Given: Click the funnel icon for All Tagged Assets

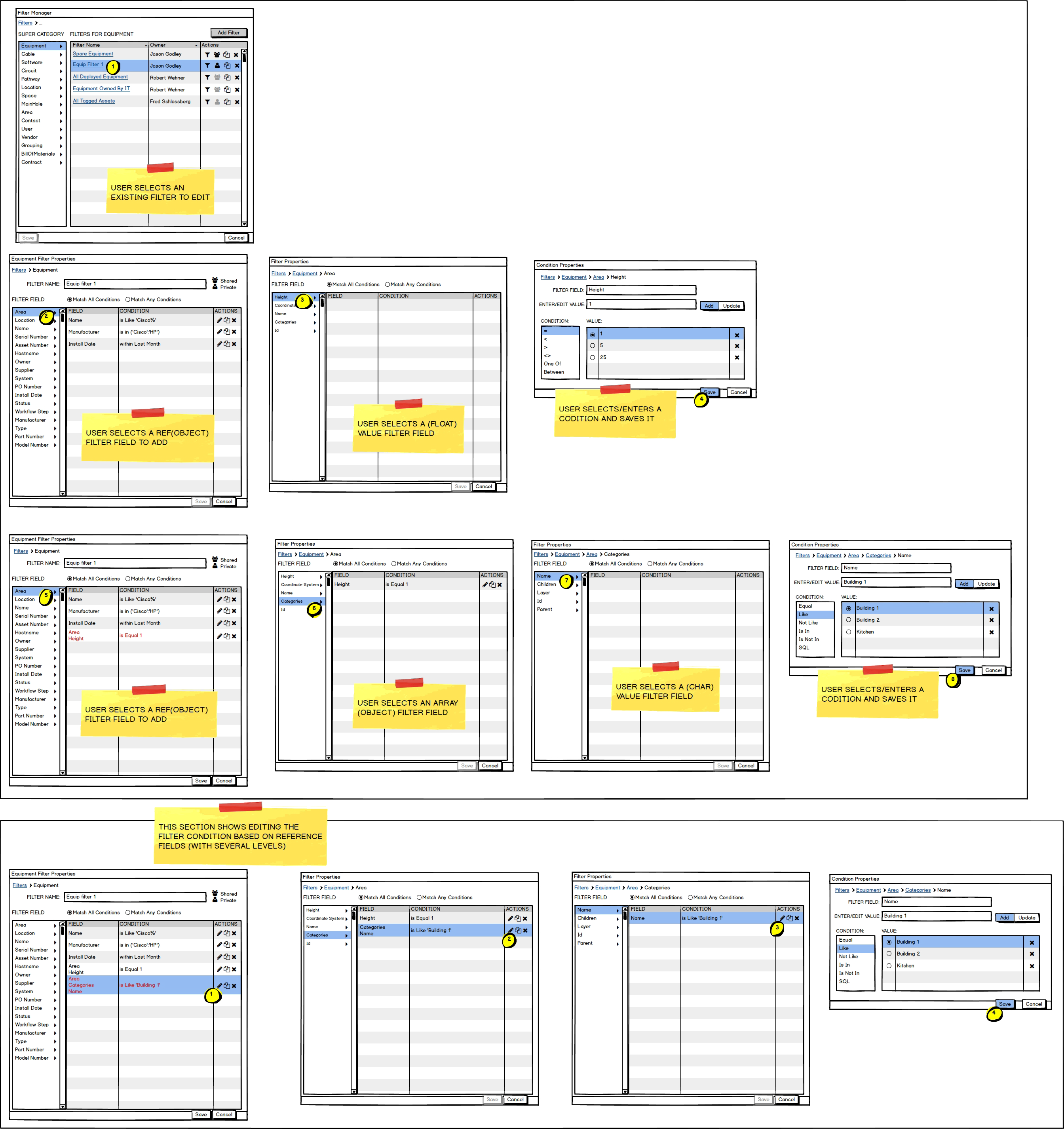Looking at the screenshot, I should point(207,102).
